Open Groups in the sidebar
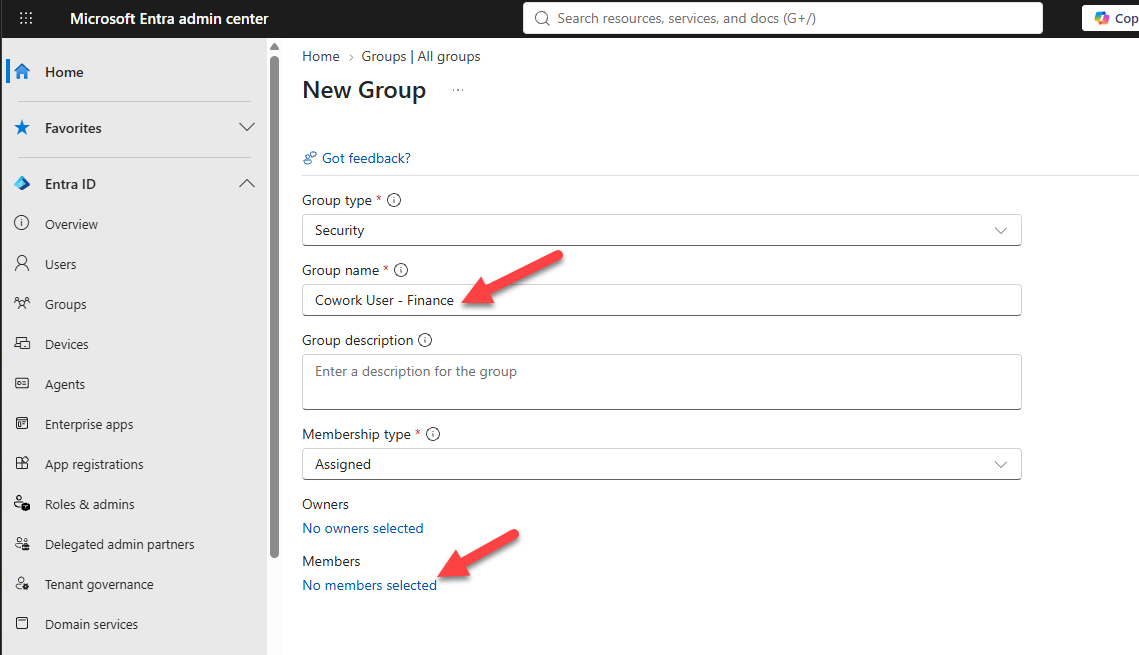 65,304
